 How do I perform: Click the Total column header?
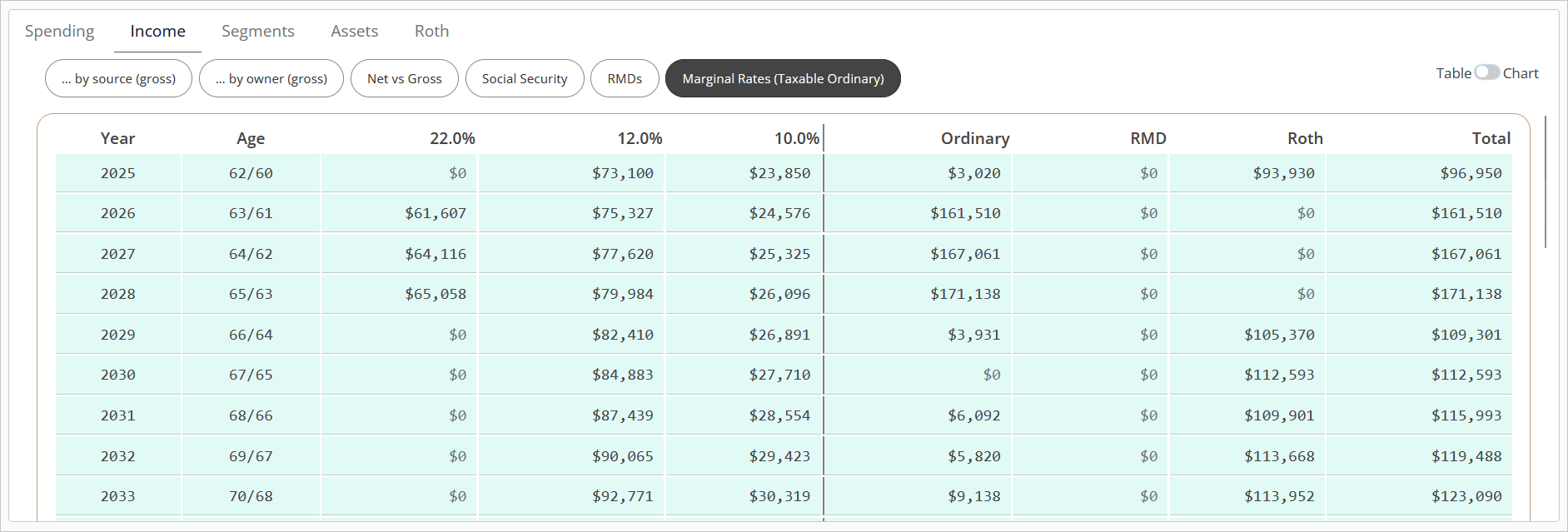(1490, 138)
